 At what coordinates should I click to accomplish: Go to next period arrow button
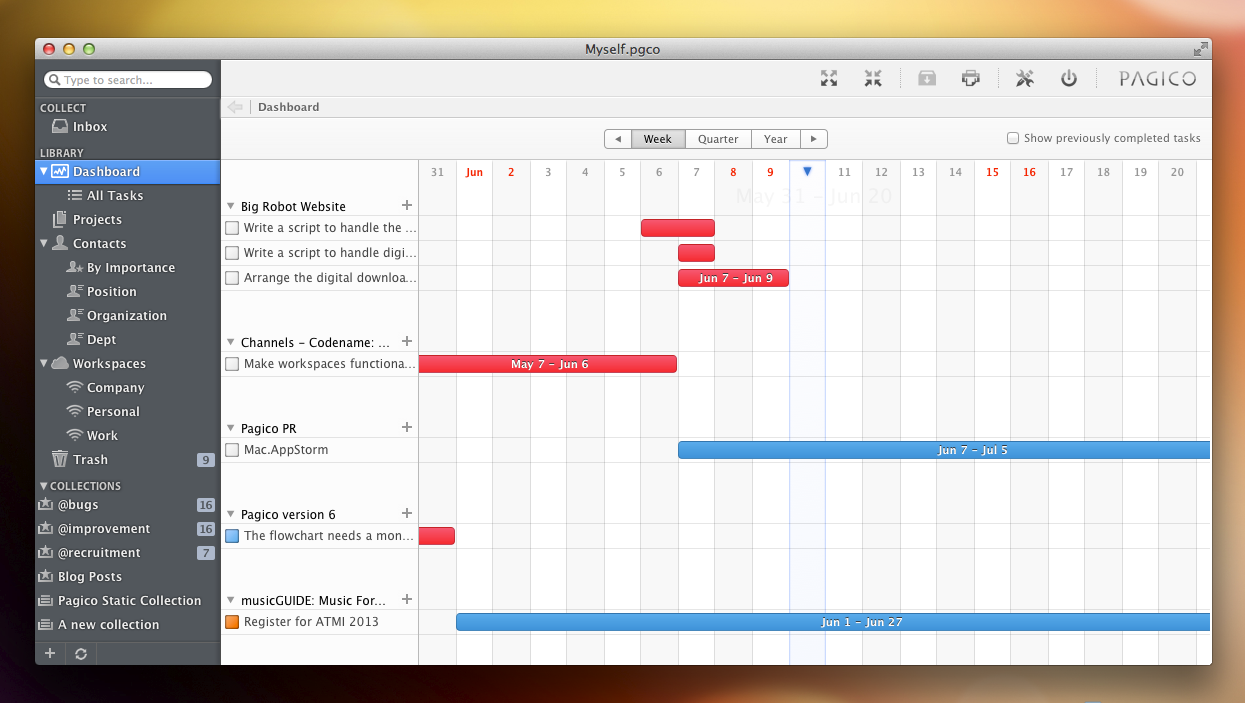[x=814, y=139]
